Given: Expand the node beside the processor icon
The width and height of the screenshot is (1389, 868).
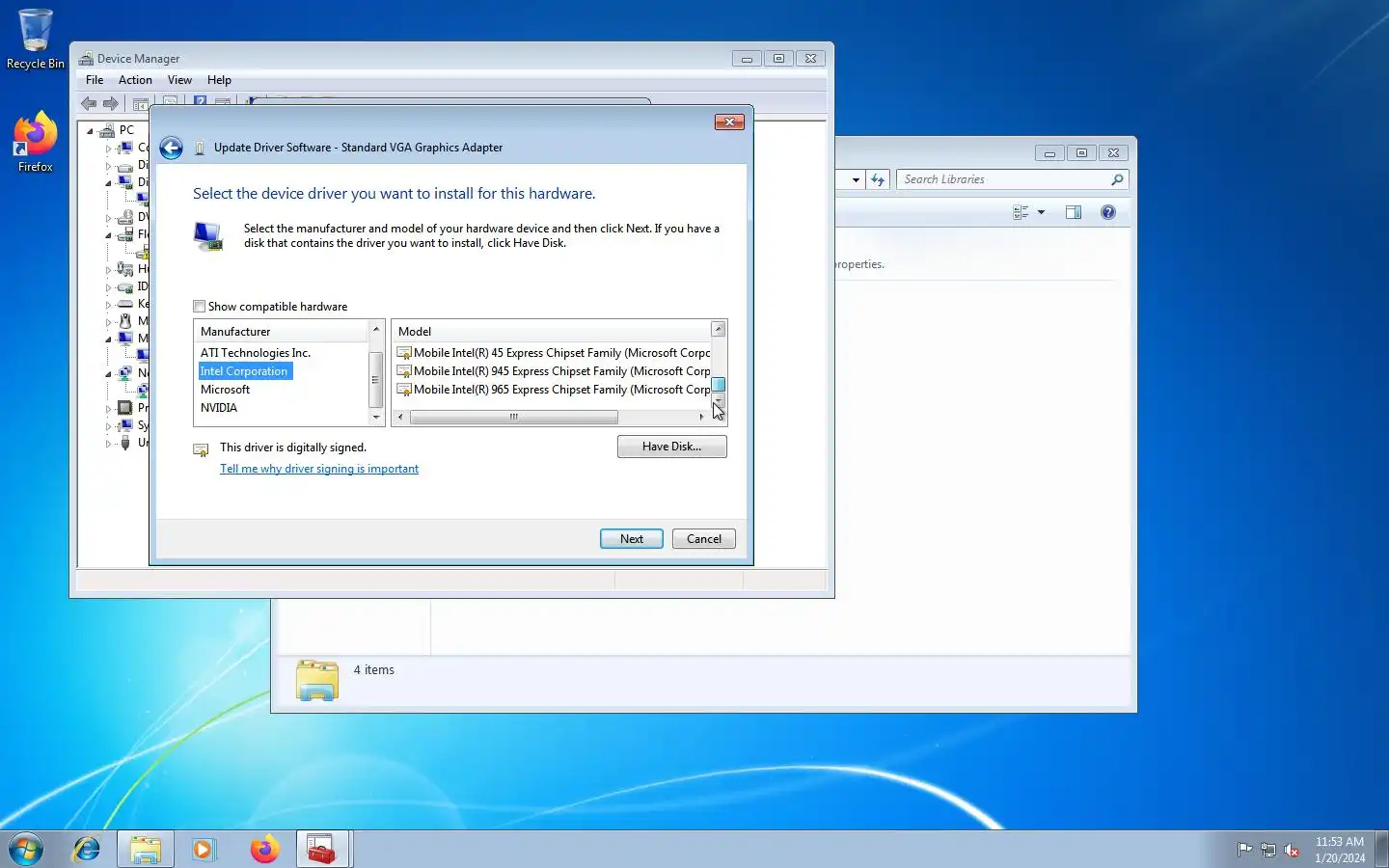Looking at the screenshot, I should coord(108,409).
